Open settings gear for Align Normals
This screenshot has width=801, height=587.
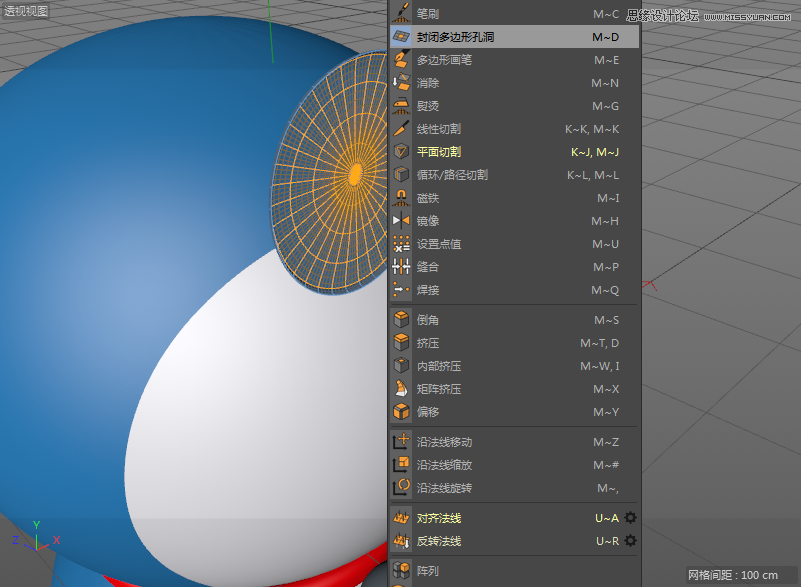tap(630, 518)
